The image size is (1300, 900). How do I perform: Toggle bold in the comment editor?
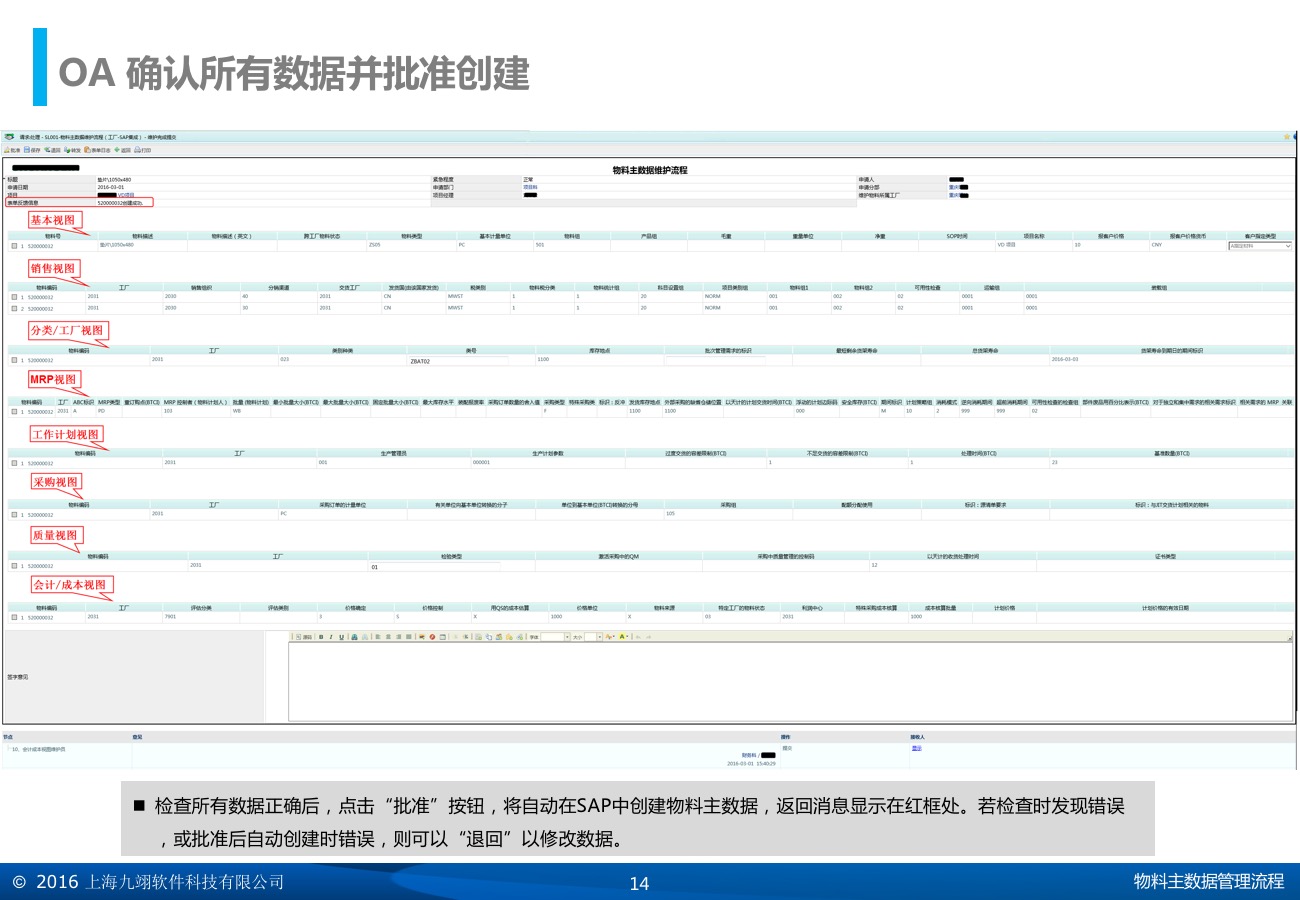click(x=320, y=637)
